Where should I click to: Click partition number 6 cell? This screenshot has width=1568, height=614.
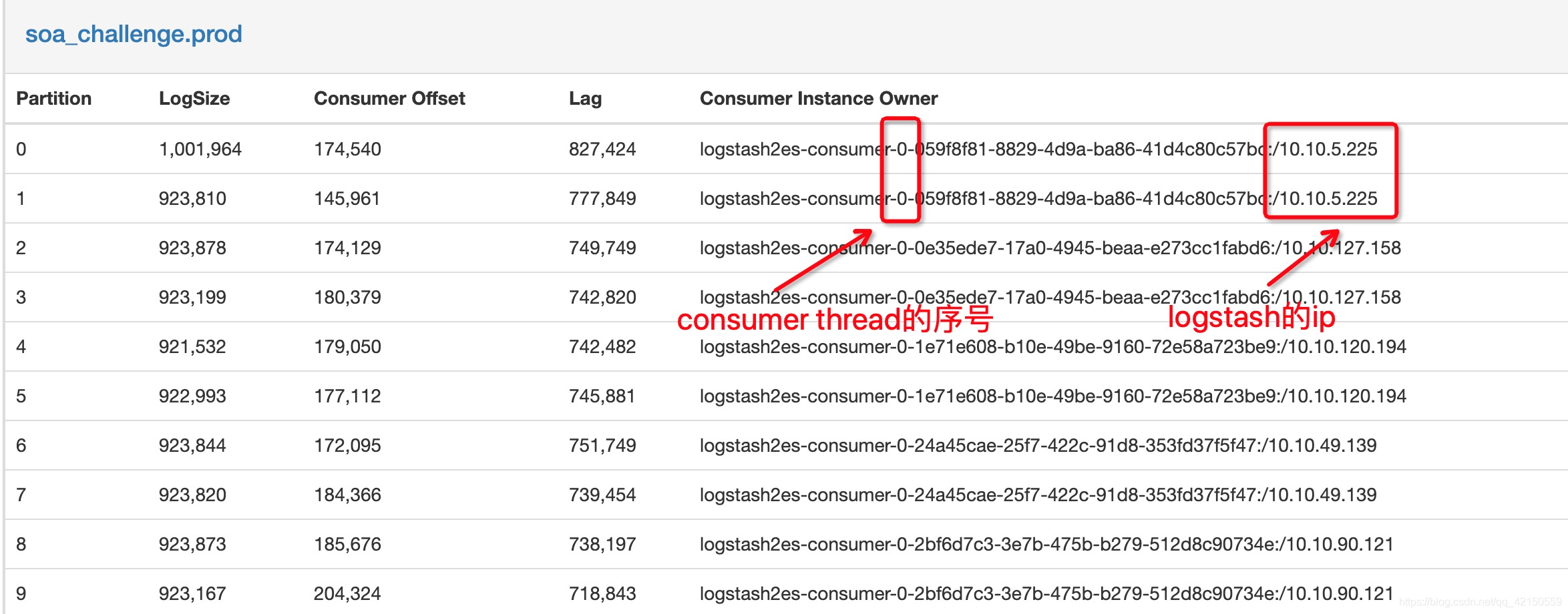click(x=21, y=445)
